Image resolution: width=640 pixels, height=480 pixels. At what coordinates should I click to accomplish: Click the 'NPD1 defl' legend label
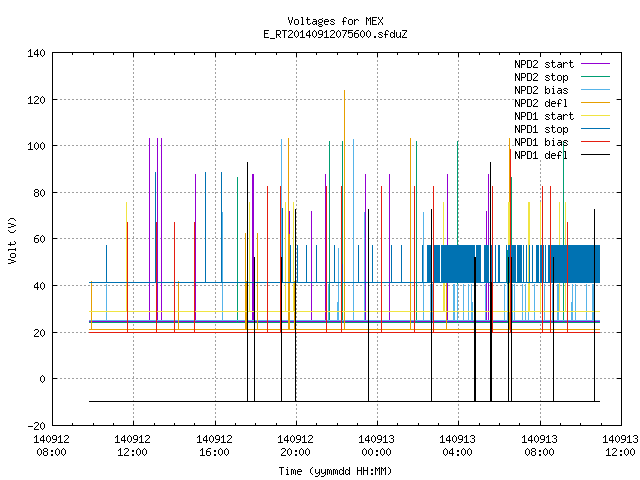pos(541,156)
